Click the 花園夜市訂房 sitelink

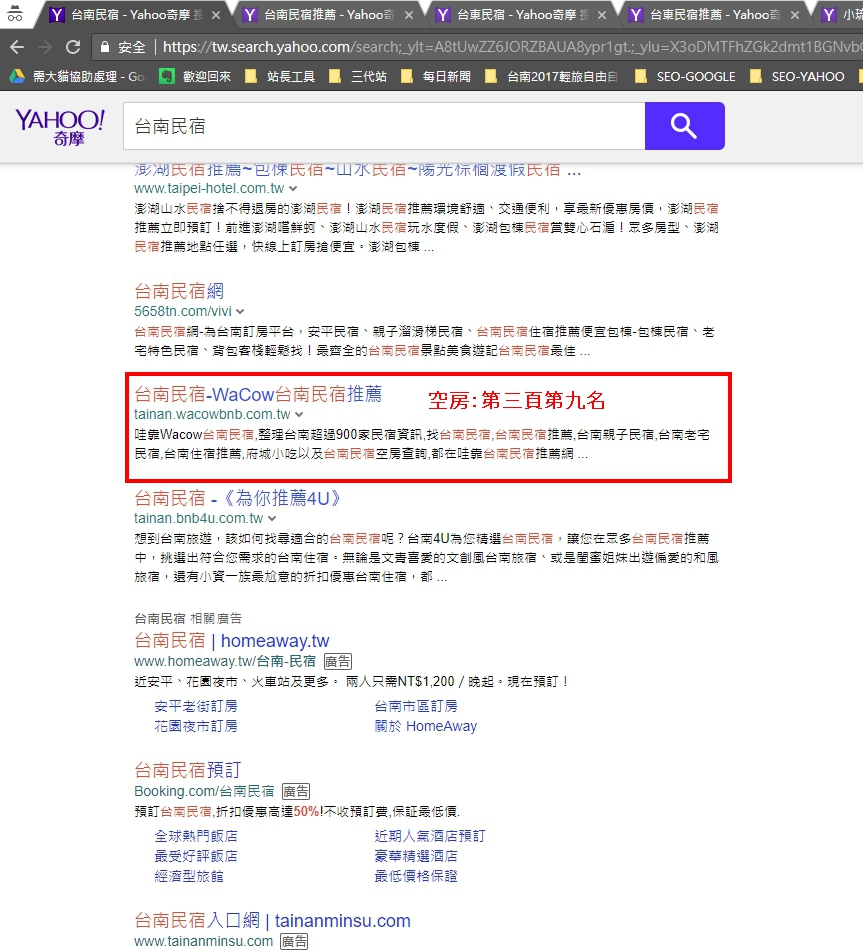click(x=196, y=726)
